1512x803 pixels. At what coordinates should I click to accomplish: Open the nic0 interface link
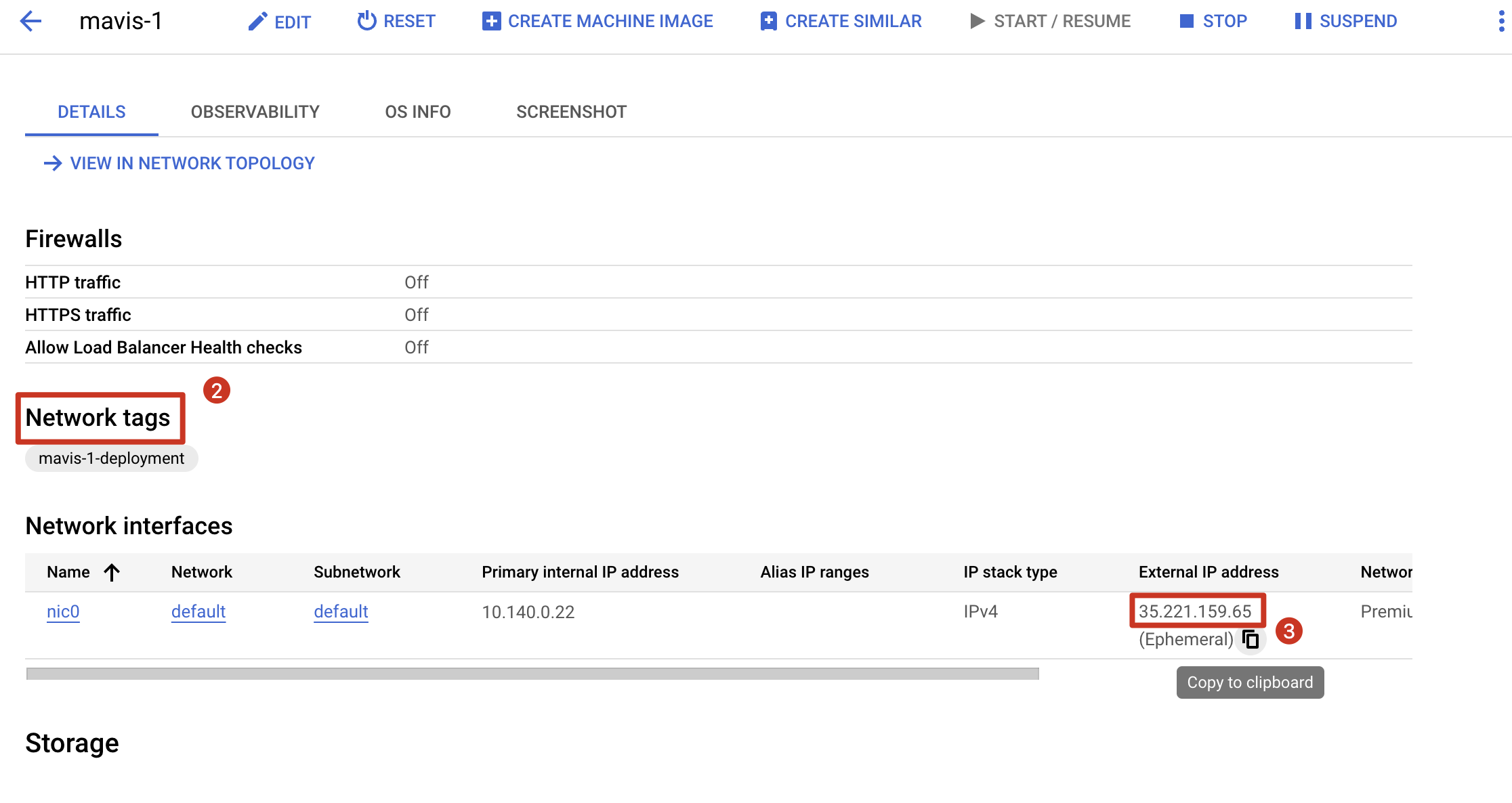coord(63,611)
